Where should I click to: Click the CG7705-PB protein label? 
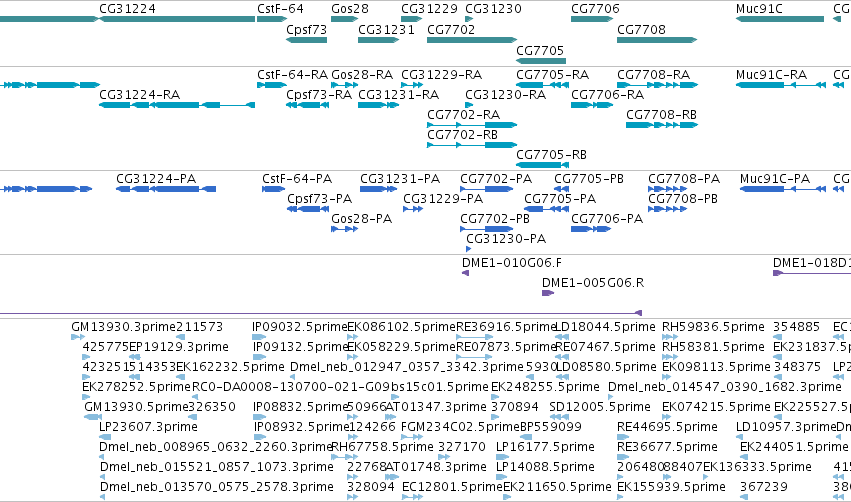coord(588,179)
